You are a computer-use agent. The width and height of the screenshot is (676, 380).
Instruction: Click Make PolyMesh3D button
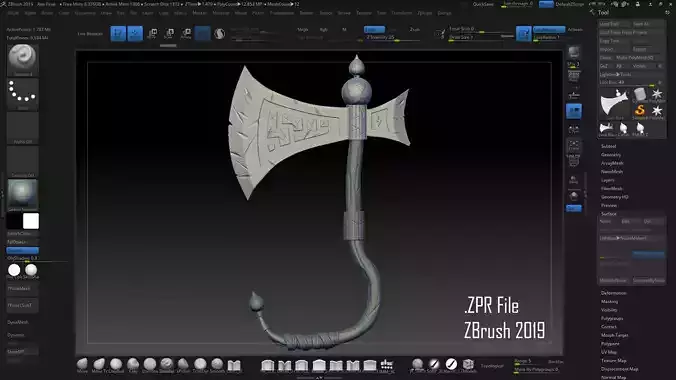[640, 58]
